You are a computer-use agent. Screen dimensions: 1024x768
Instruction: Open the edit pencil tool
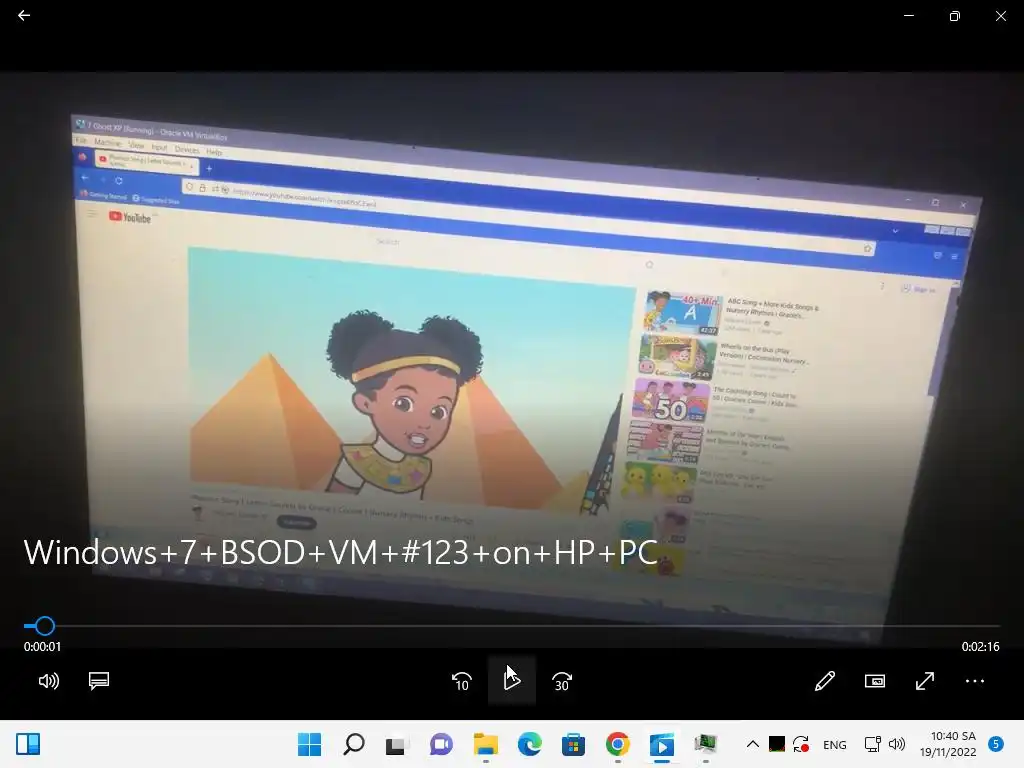(x=825, y=681)
